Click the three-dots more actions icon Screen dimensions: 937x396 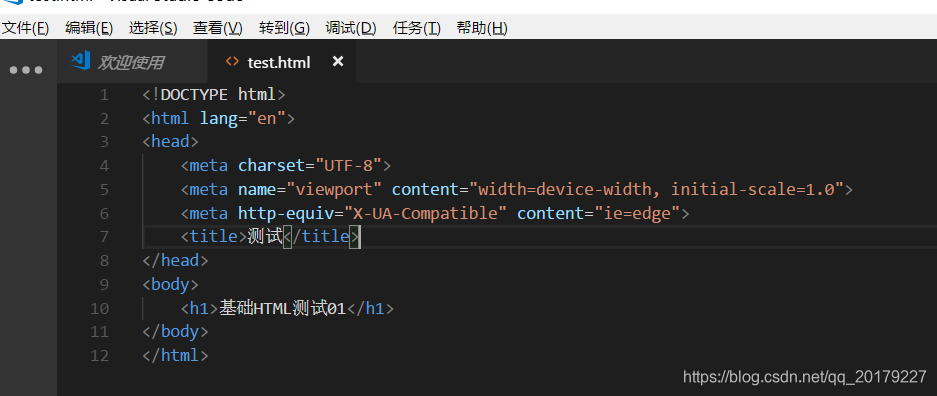pyautogui.click(x=26, y=70)
